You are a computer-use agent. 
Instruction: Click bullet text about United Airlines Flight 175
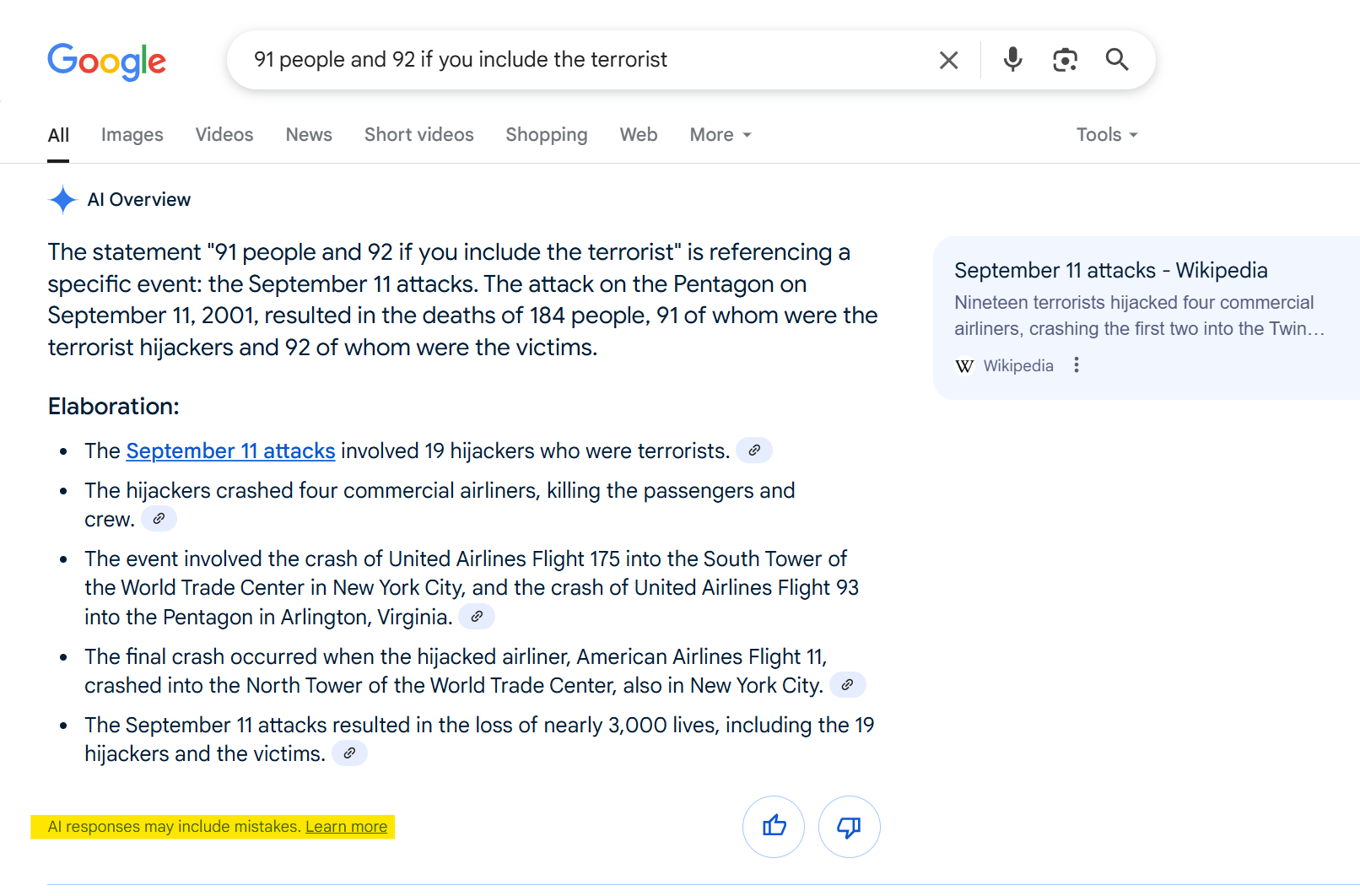pyautogui.click(x=472, y=588)
